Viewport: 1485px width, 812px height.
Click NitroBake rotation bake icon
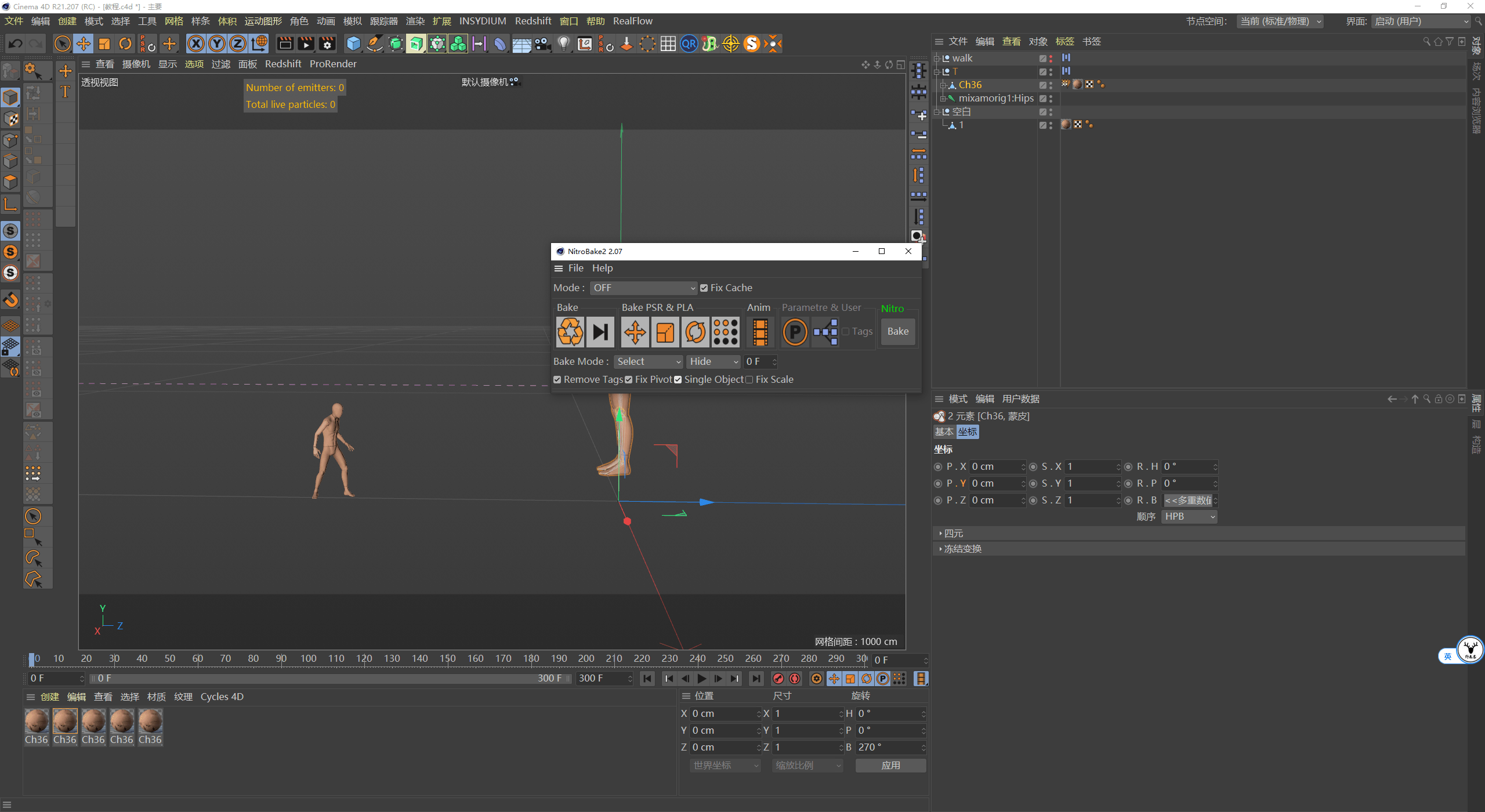tap(696, 332)
